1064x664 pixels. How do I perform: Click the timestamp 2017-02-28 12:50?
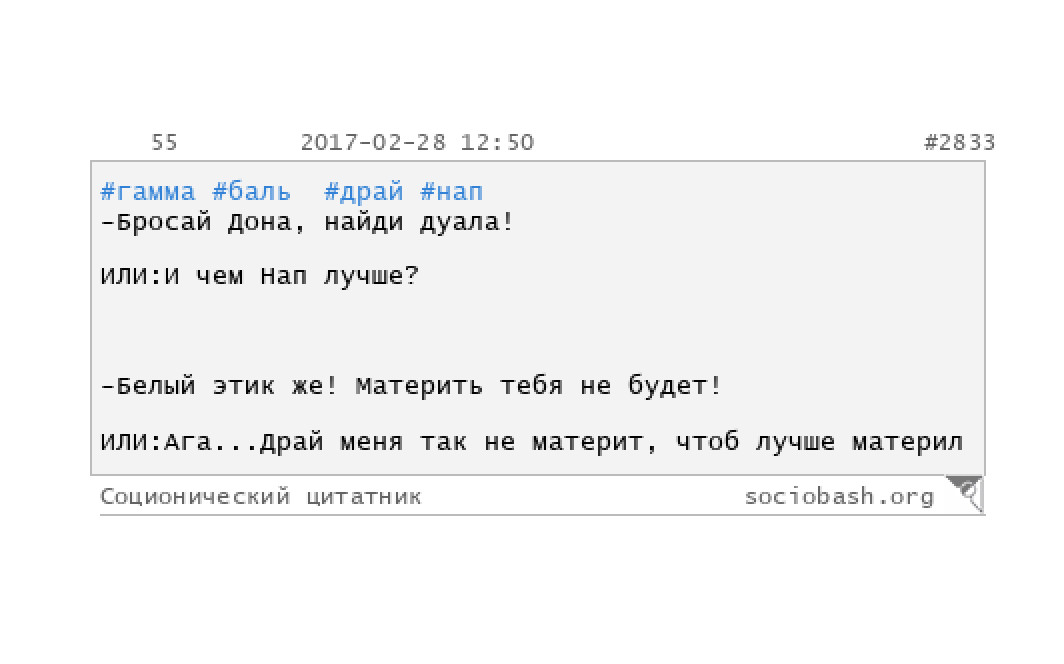pos(417,142)
